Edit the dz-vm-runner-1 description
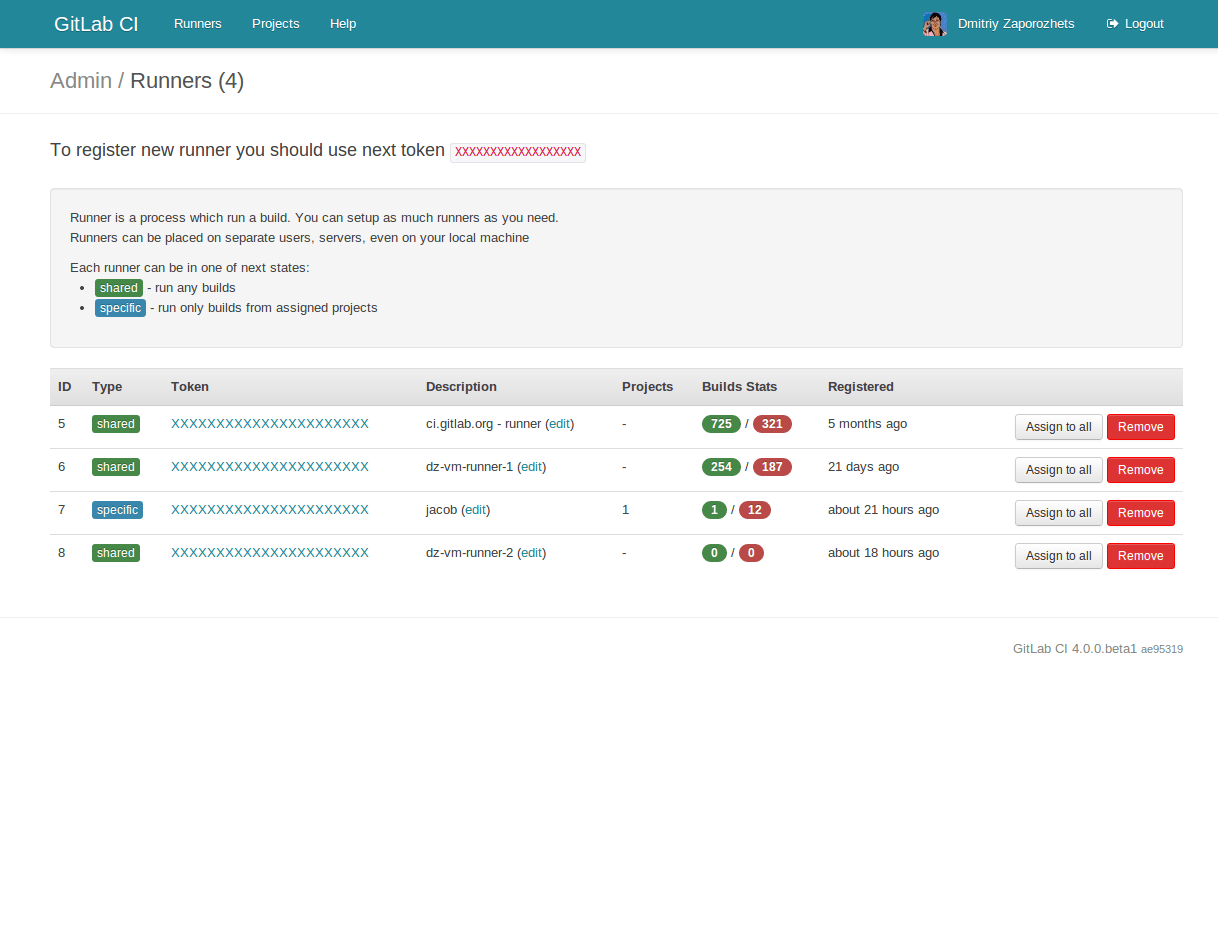Screen dimensions: 1218x940 point(532,467)
